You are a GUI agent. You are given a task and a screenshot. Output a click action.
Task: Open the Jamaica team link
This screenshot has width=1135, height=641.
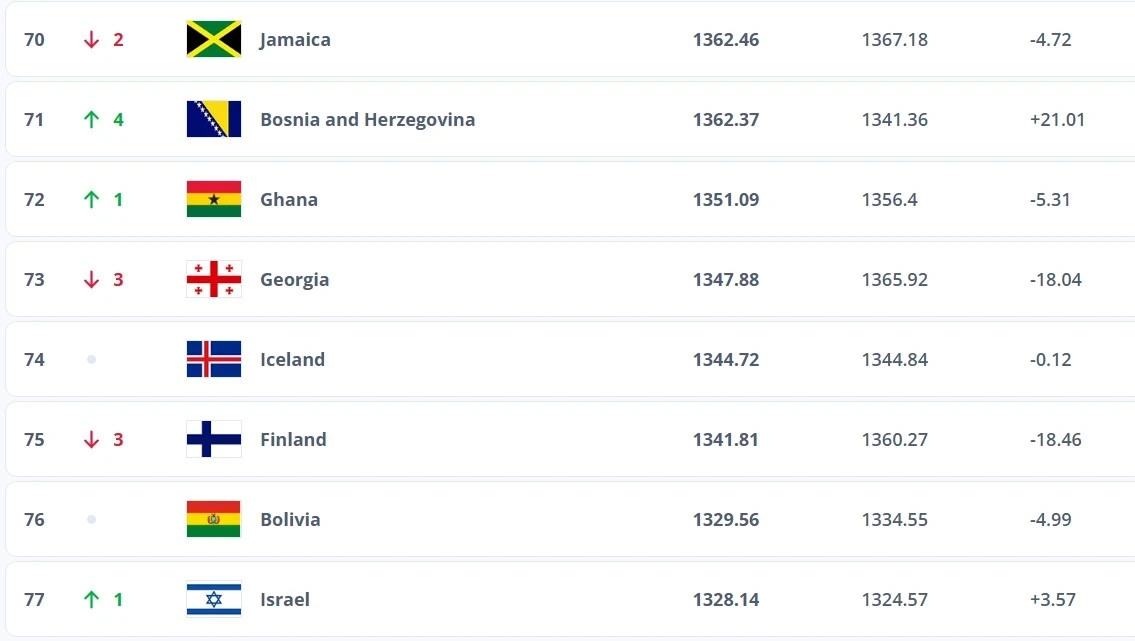[295, 40]
